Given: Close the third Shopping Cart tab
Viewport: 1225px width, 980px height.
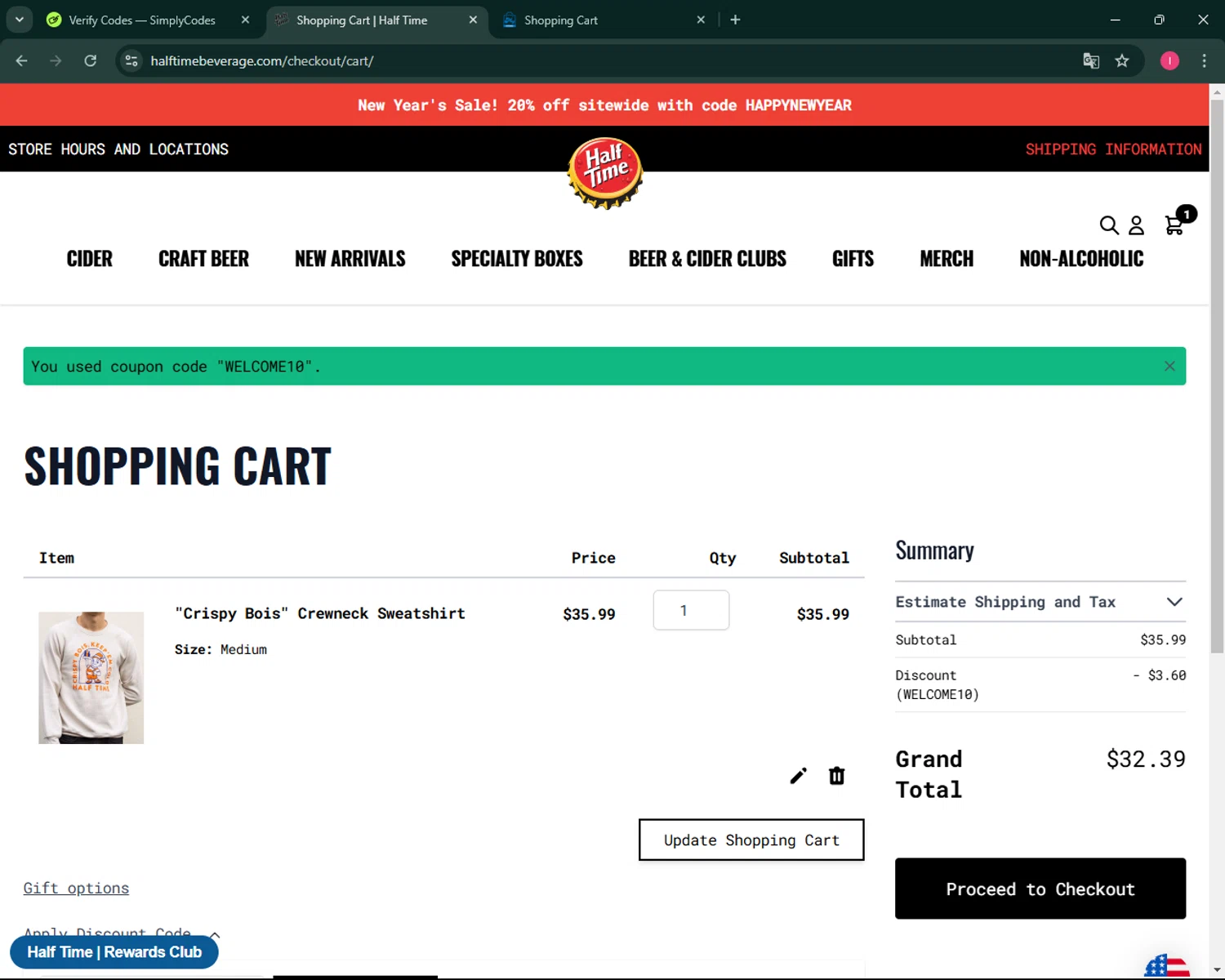Looking at the screenshot, I should (x=701, y=20).
